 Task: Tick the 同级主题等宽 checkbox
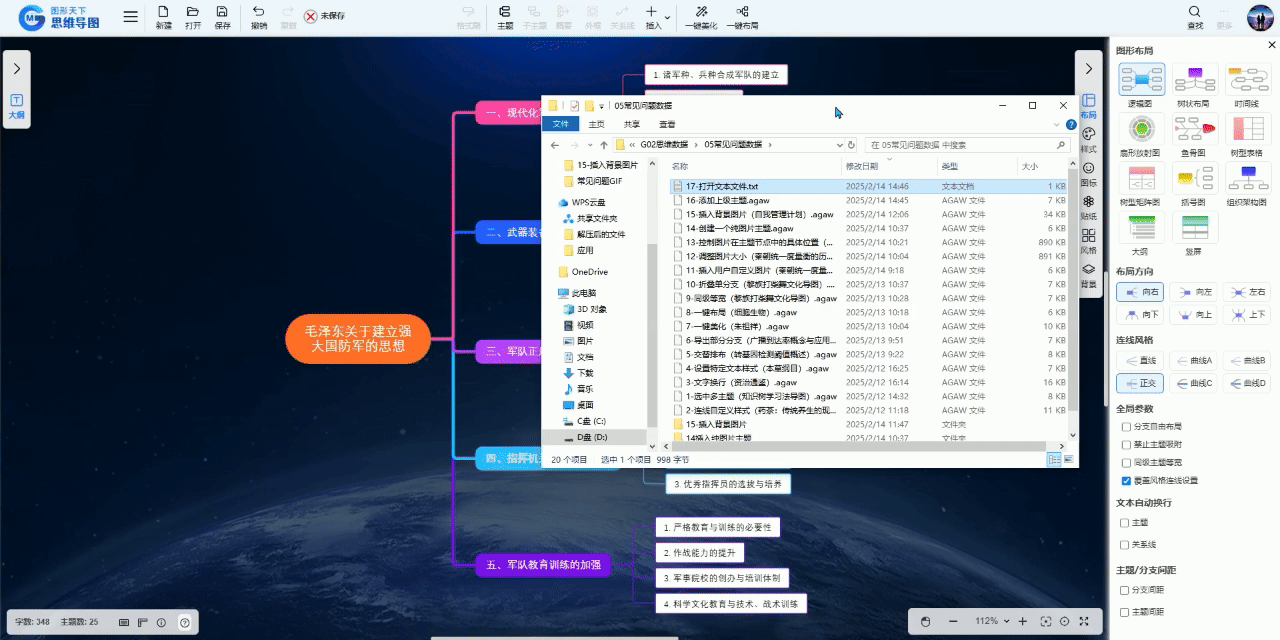(x=1126, y=462)
